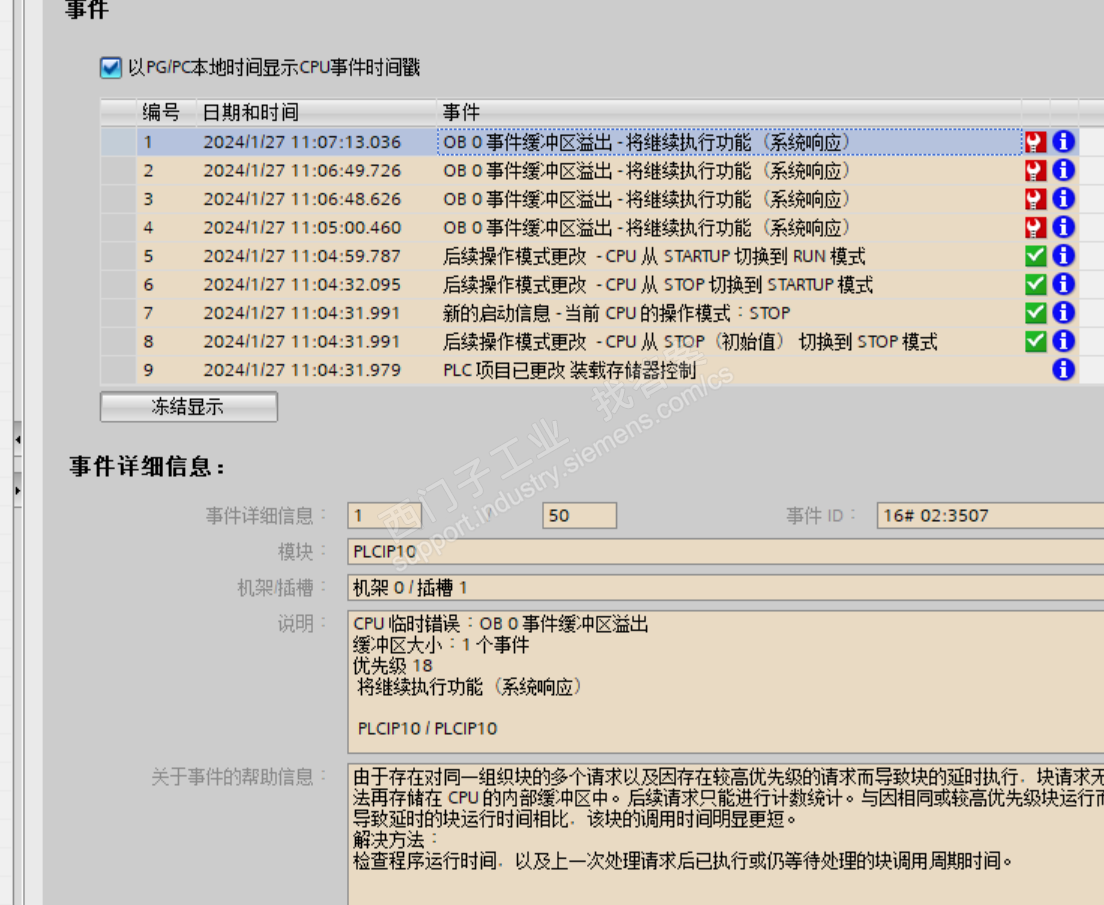
Task: Click the blue info icon in row 9
Action: [x=1063, y=370]
